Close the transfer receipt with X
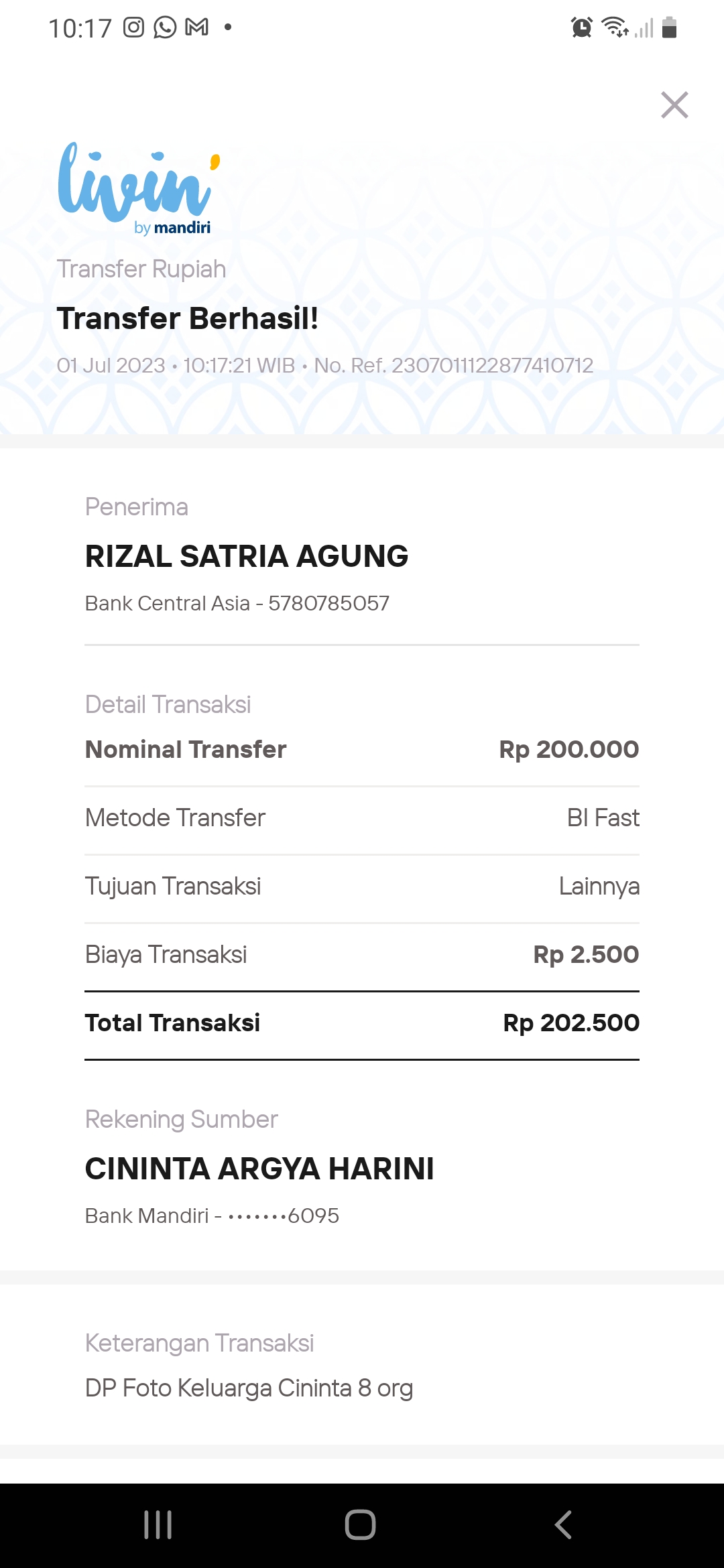The width and height of the screenshot is (724, 1568). [x=674, y=105]
